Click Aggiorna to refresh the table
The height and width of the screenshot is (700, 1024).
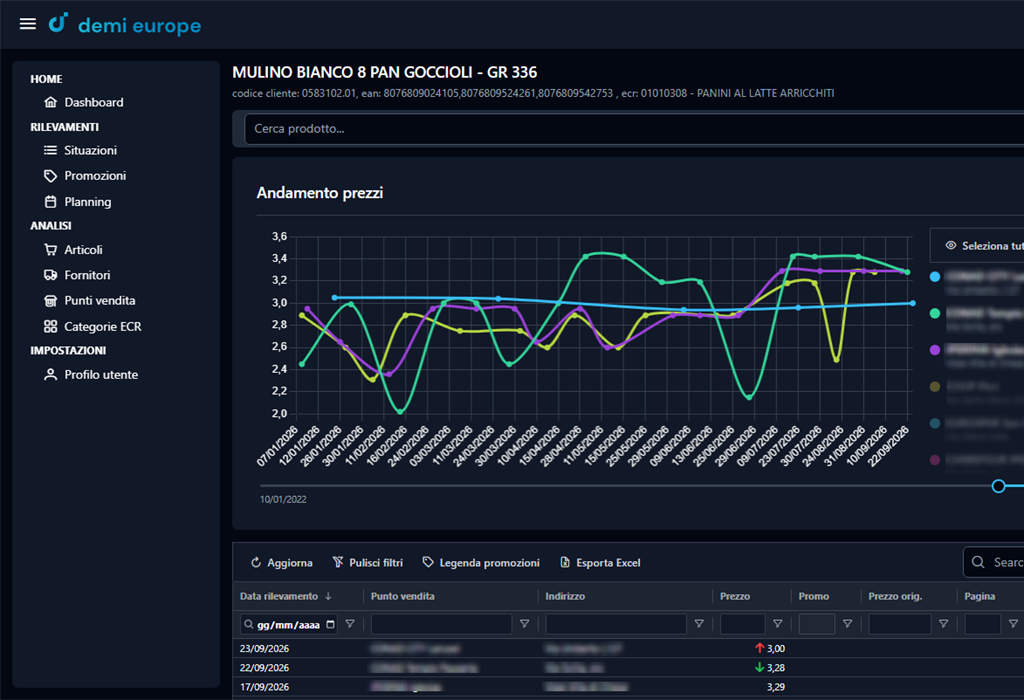click(281, 563)
